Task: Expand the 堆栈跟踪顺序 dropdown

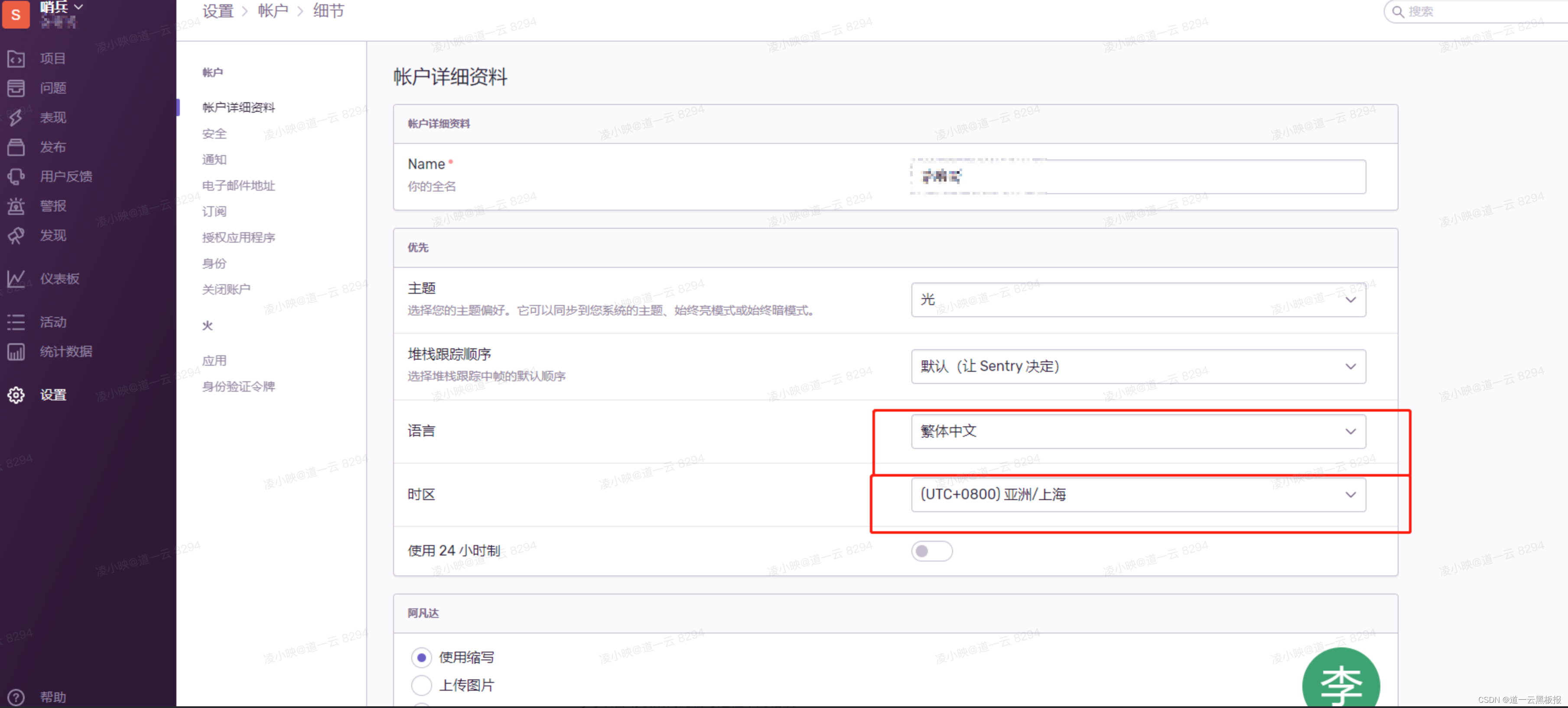Action: click(1137, 366)
